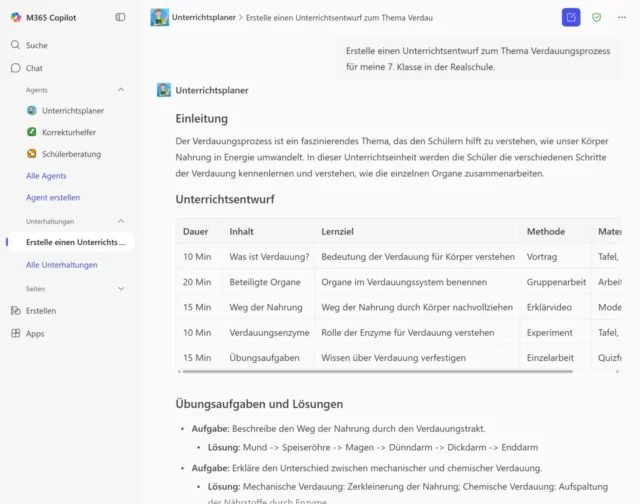640x504 pixels.
Task: Toggle the sidebar collapse panel icon
Action: 121,17
